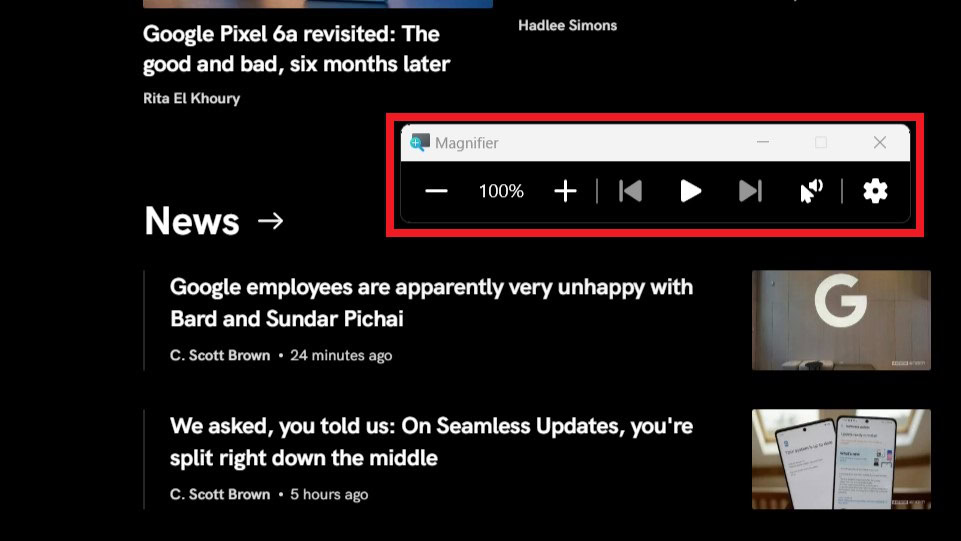Screen dimensions: 961x541
Task: Click the Magnifier title text
Action: coord(466,143)
